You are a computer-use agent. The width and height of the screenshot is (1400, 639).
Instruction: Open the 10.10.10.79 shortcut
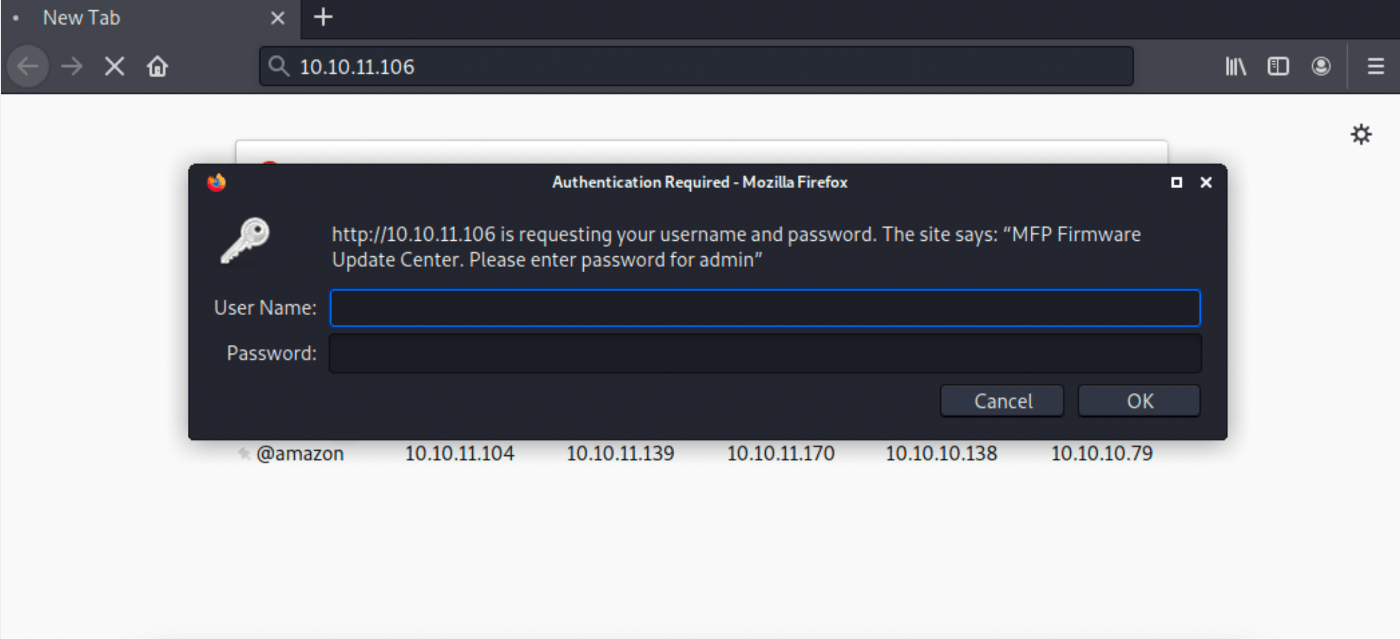coord(1101,453)
